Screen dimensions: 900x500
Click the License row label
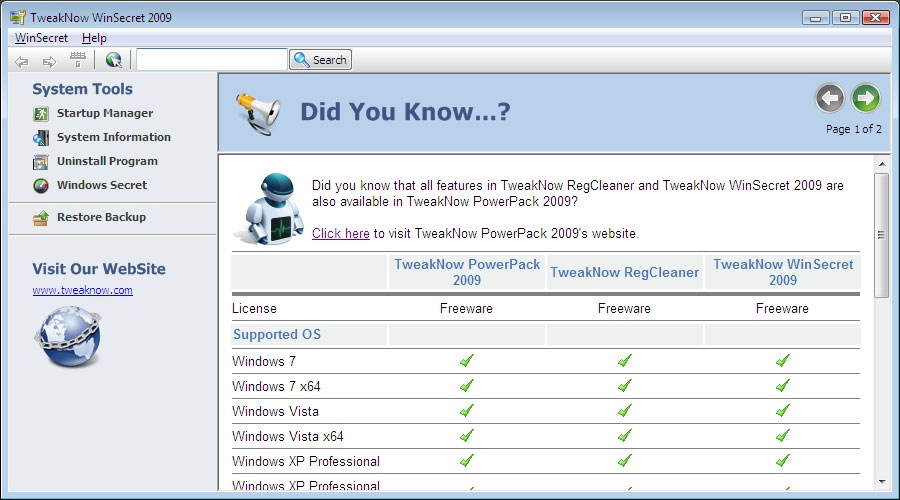click(x=254, y=309)
